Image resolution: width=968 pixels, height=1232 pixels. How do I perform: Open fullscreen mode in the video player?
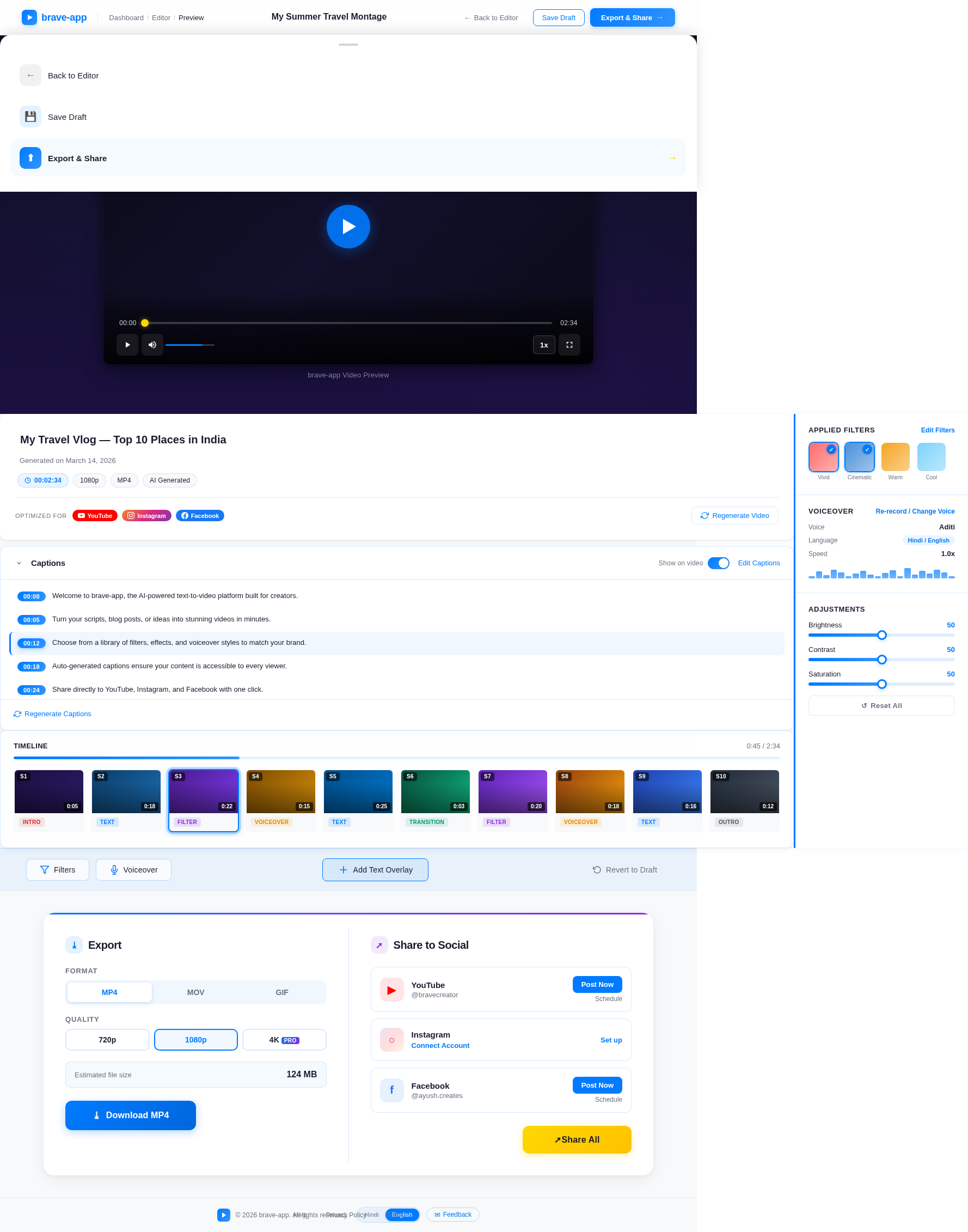(x=569, y=345)
